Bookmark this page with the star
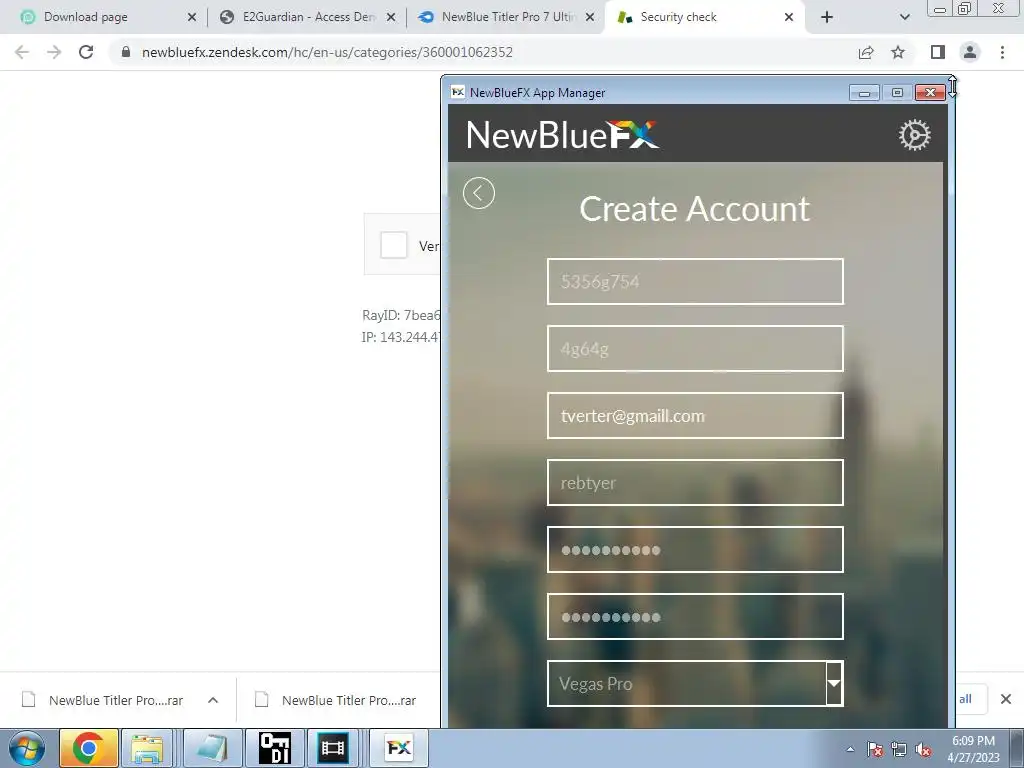 898,52
